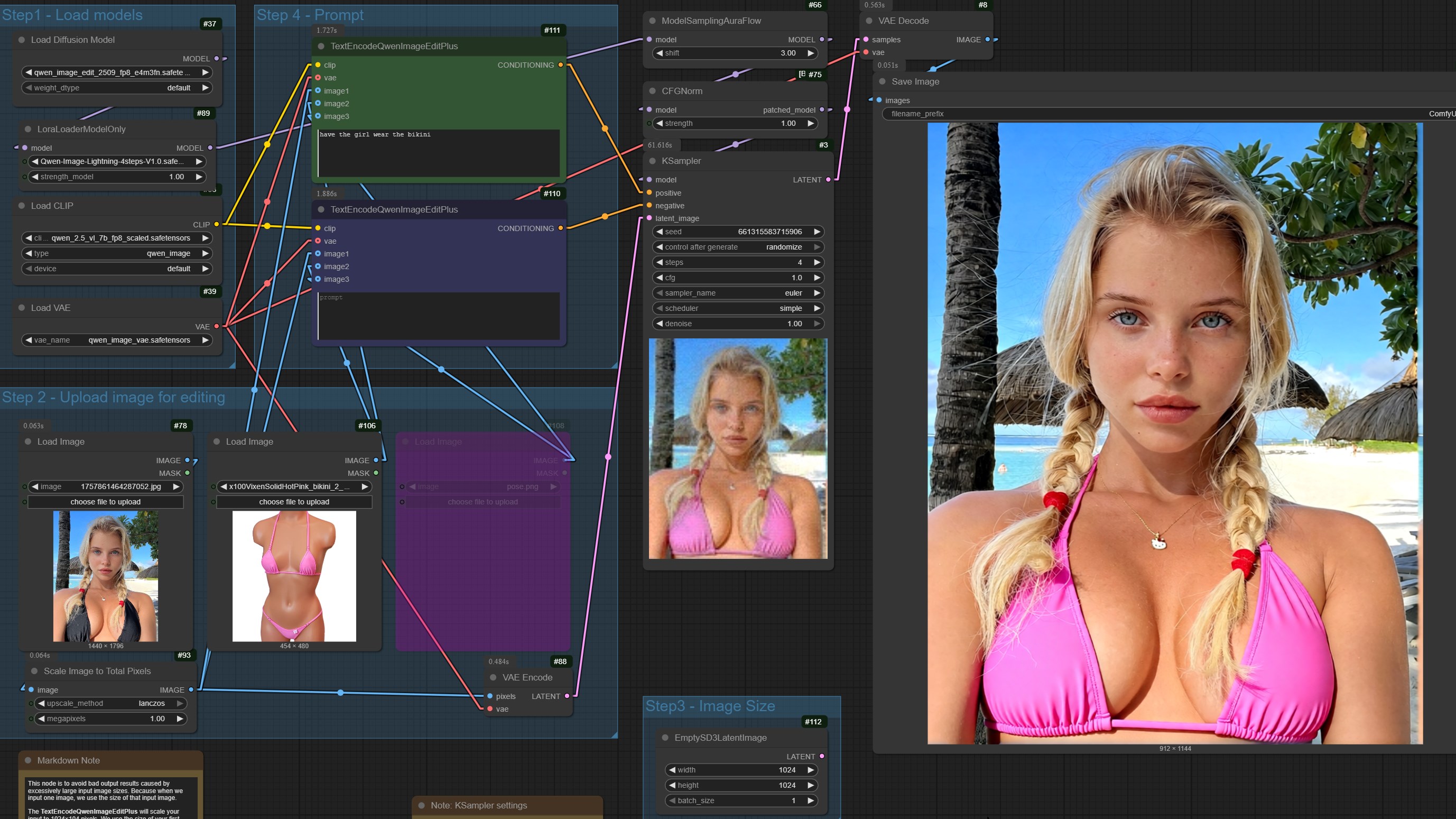Screen dimensions: 1456x819
Task: Collapse the Load Diffusion Model node via its title dot
Action: coord(22,40)
